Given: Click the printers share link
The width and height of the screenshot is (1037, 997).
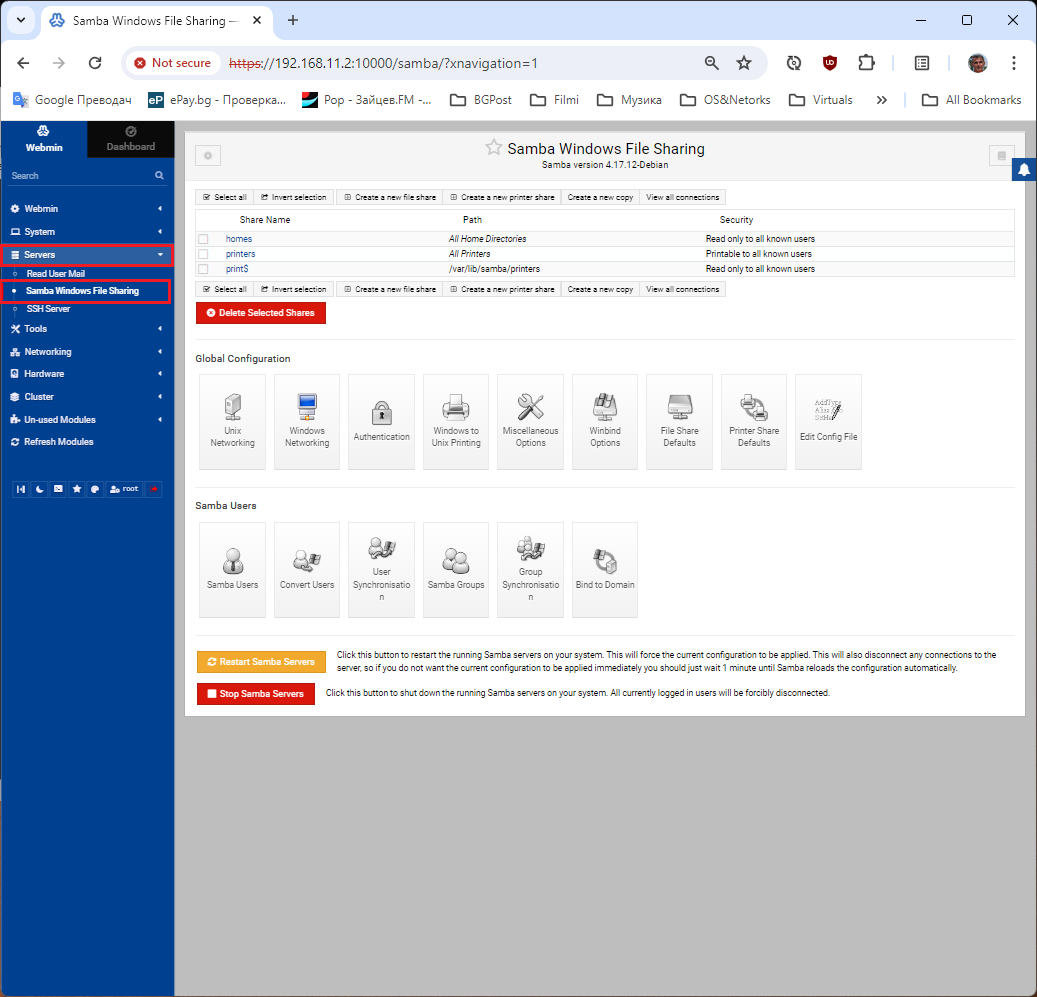Looking at the screenshot, I should 240,255.
